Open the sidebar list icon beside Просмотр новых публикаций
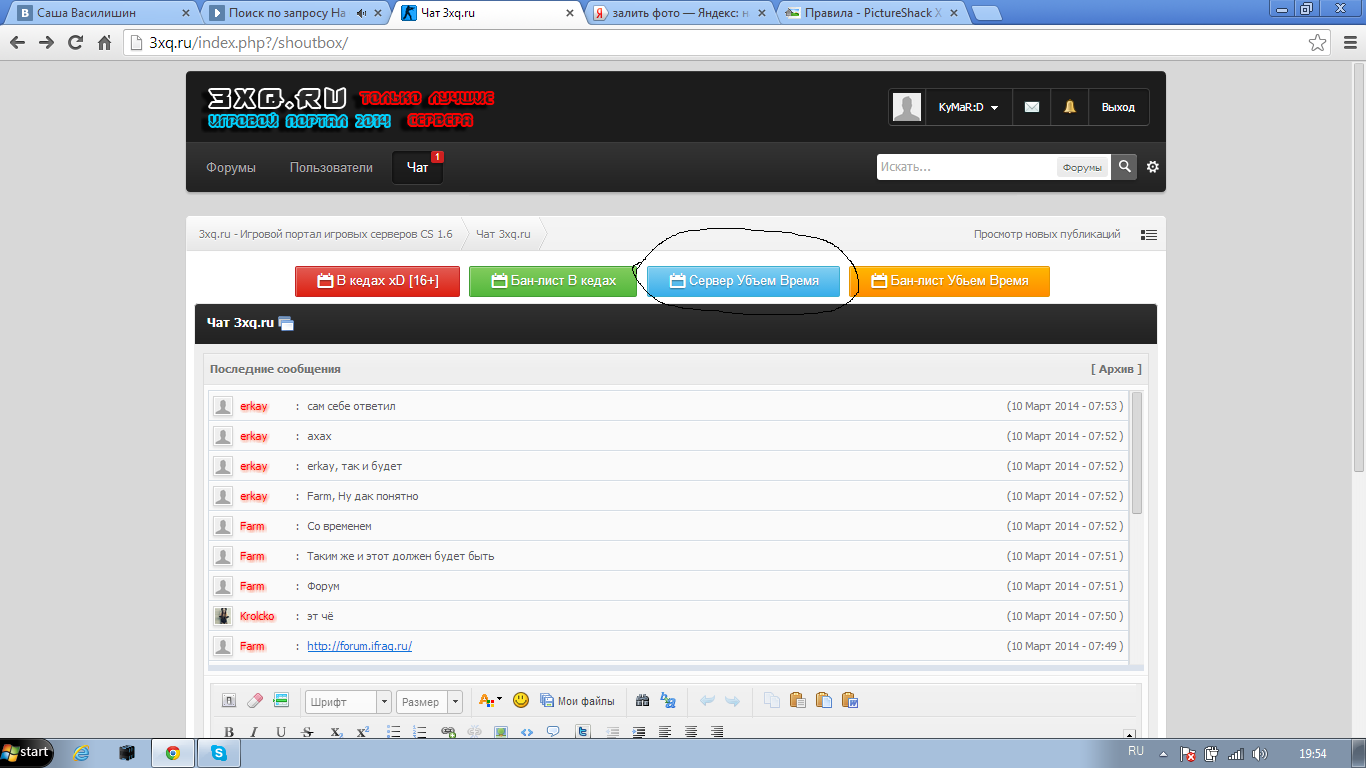The height and width of the screenshot is (768, 1366). [1149, 235]
